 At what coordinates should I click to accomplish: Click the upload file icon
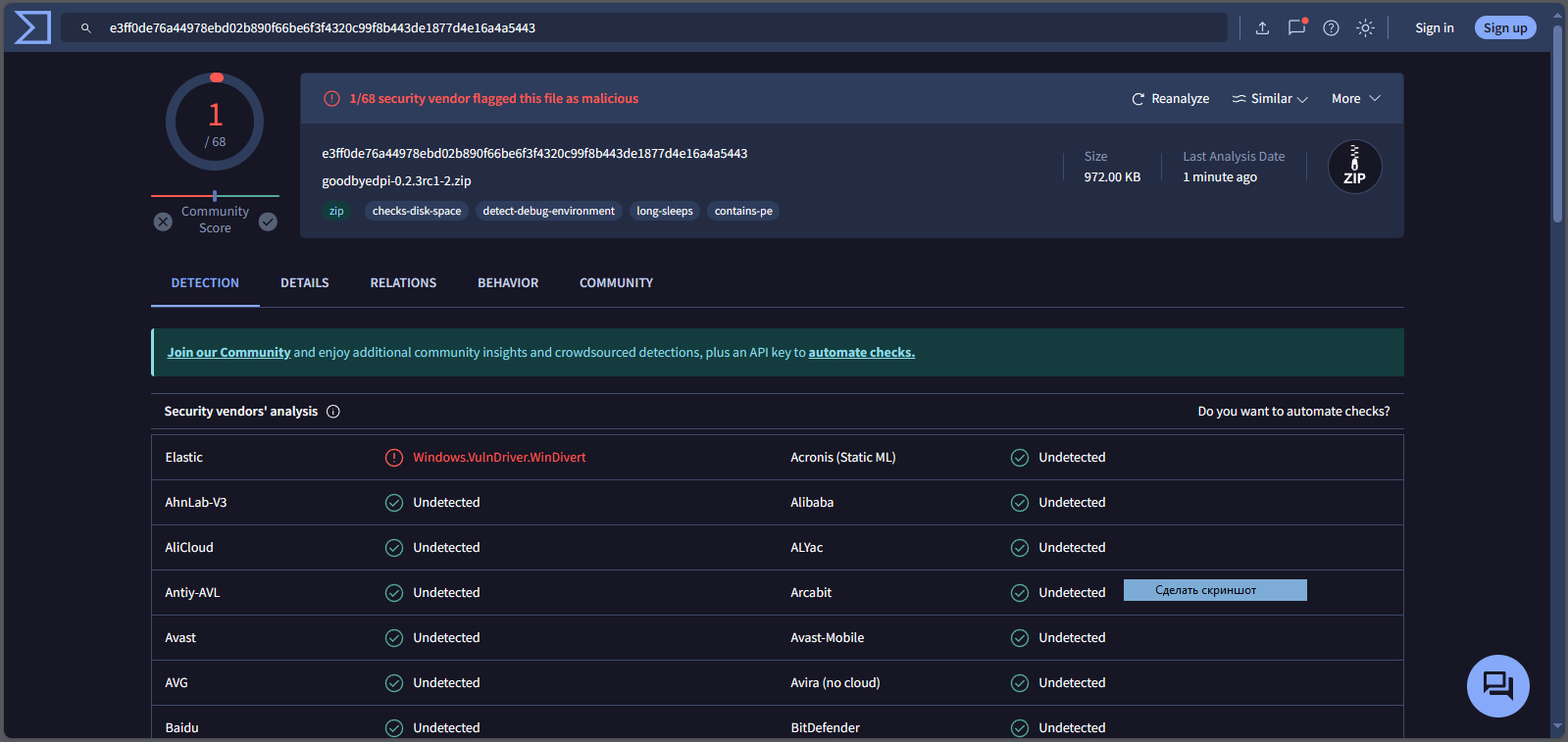tap(1262, 28)
